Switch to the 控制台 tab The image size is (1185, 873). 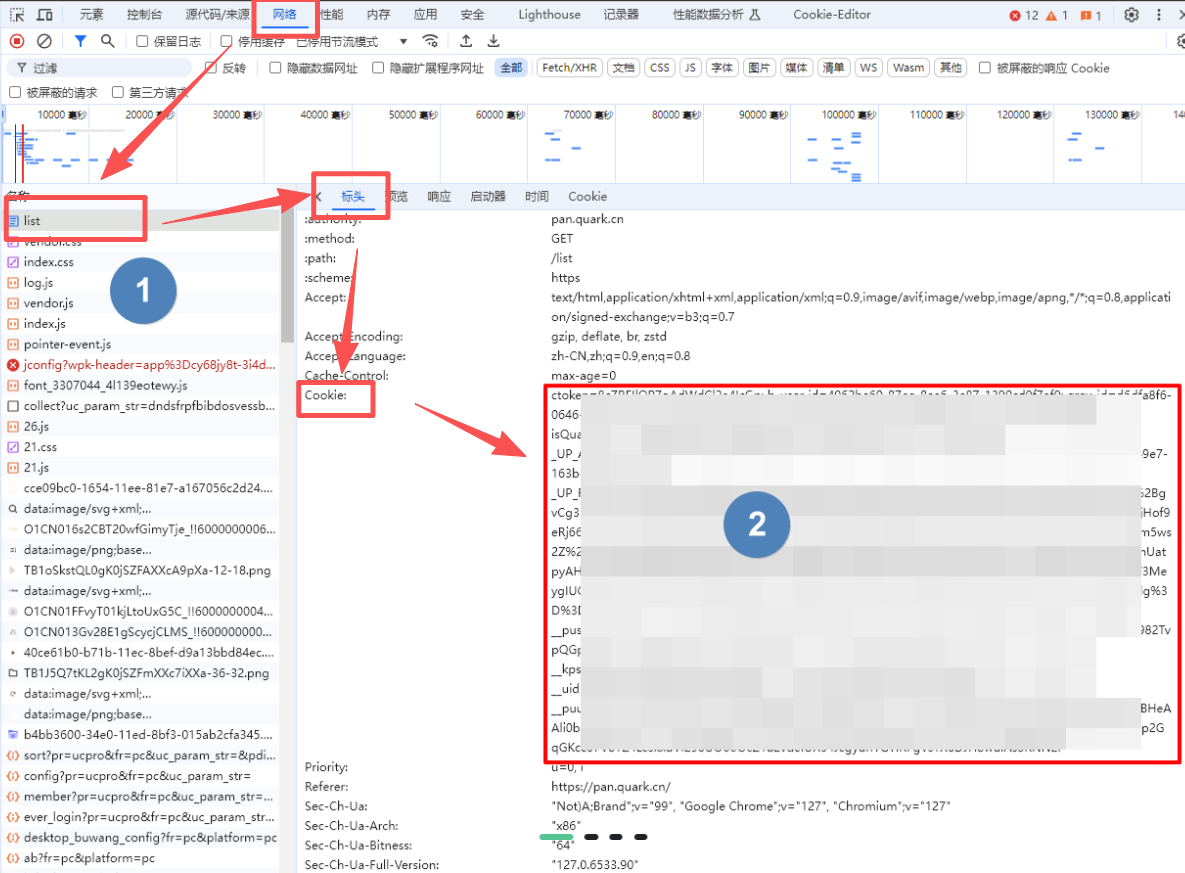click(145, 15)
